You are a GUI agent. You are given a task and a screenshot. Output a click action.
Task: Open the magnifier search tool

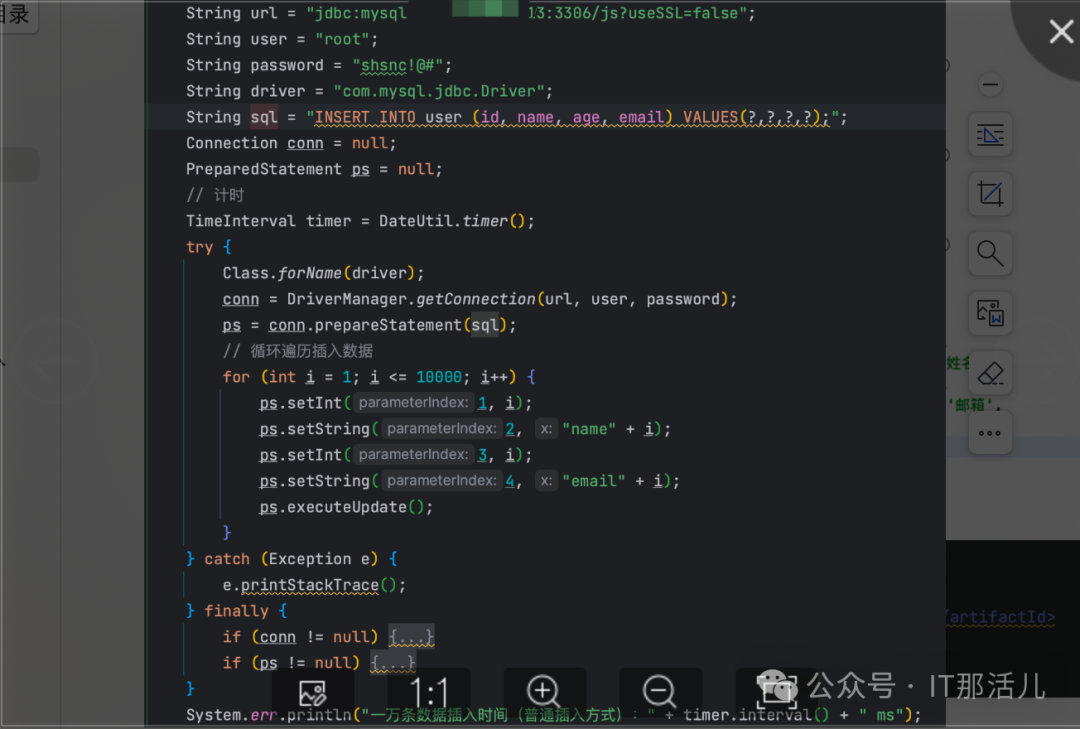pyautogui.click(x=990, y=254)
